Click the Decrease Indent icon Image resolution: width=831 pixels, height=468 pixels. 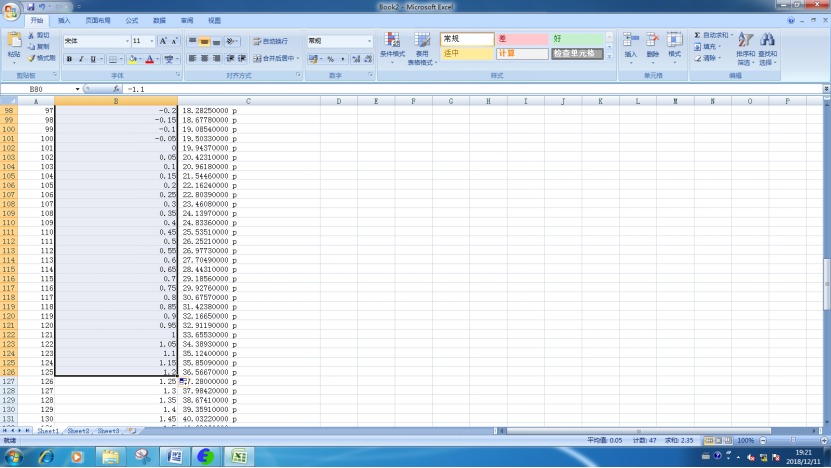point(231,58)
